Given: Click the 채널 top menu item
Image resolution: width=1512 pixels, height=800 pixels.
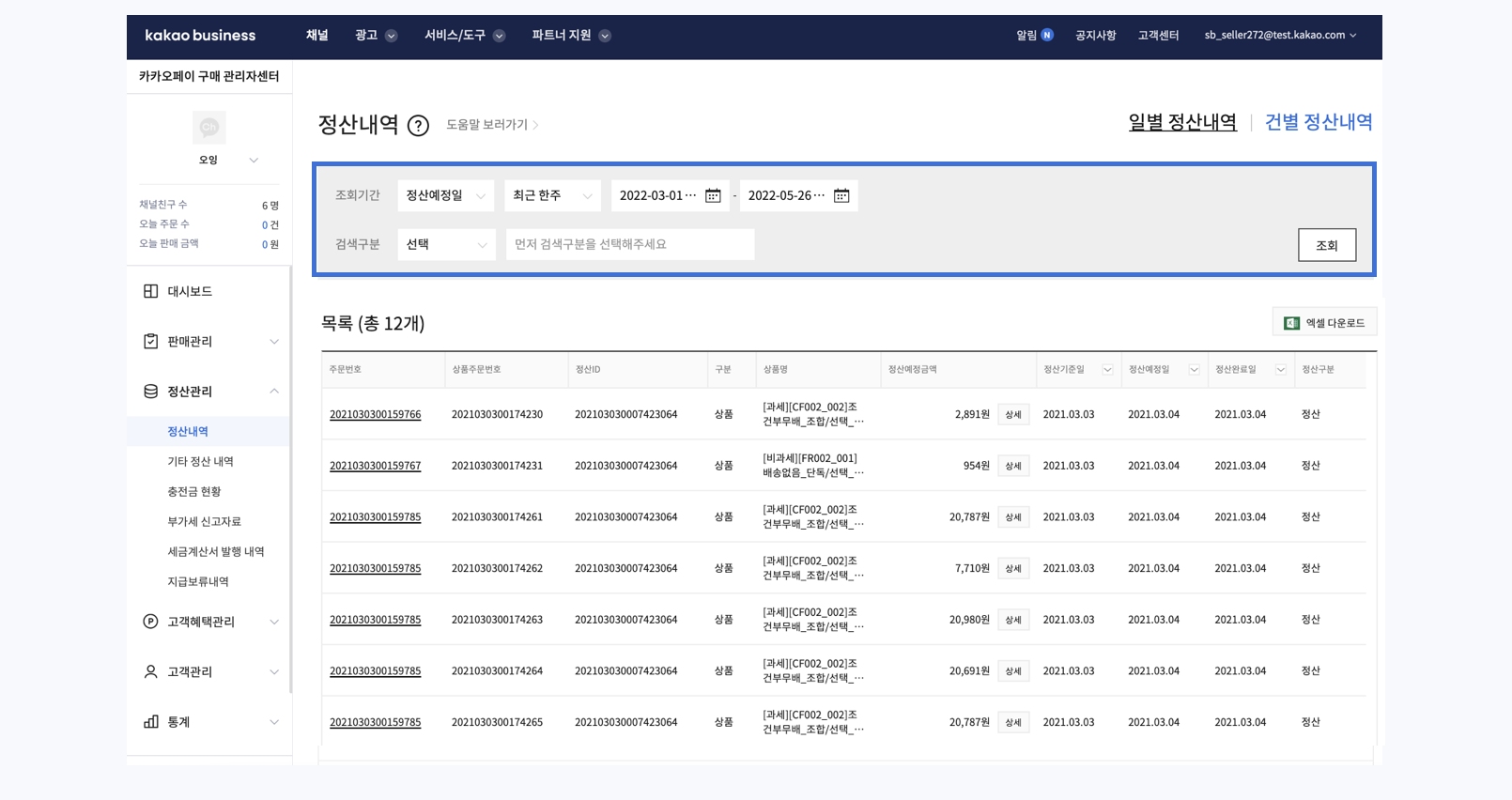Looking at the screenshot, I should [x=317, y=35].
